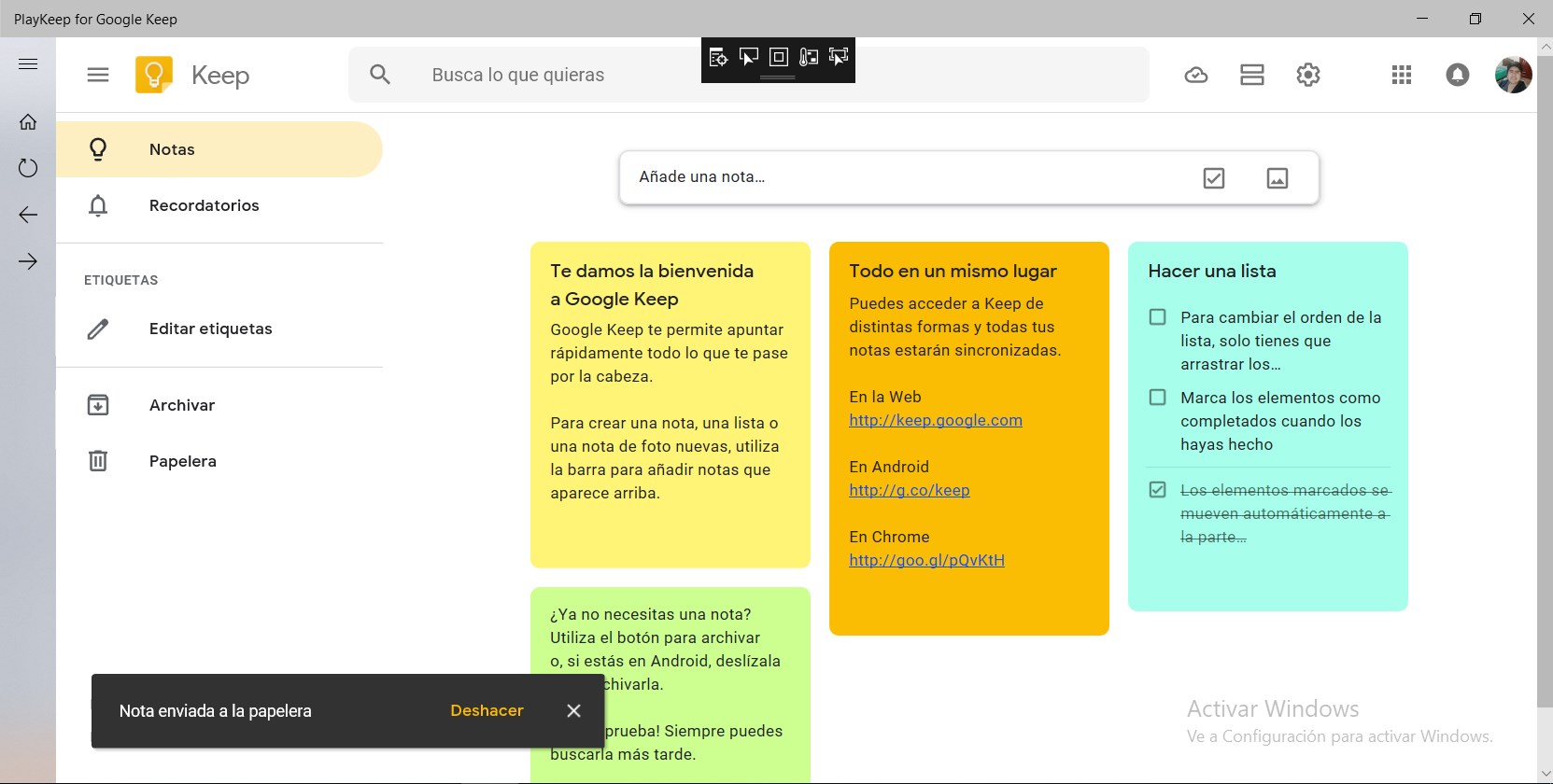1553x784 pixels.
Task: Select Editar etiquetas
Action: coord(219,329)
